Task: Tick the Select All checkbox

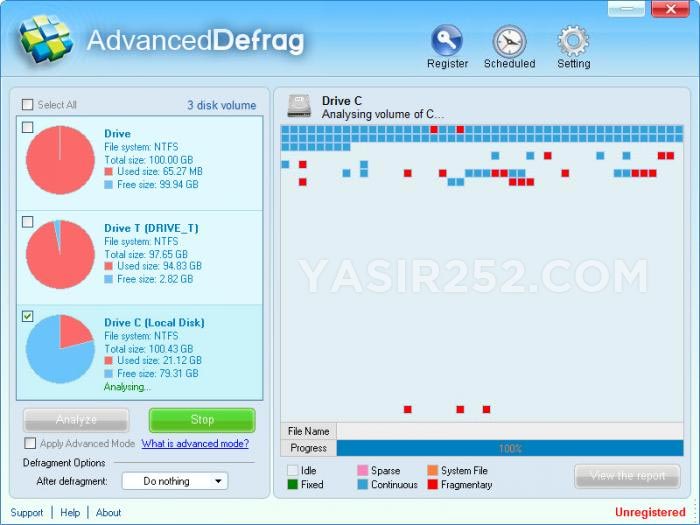Action: (x=28, y=104)
